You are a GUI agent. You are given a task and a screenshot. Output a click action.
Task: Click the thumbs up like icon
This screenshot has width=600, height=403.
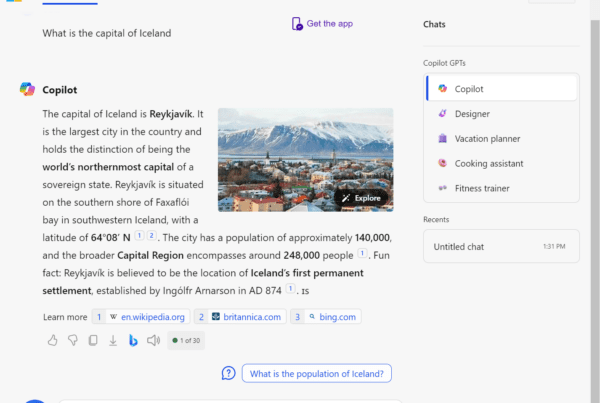click(x=52, y=340)
